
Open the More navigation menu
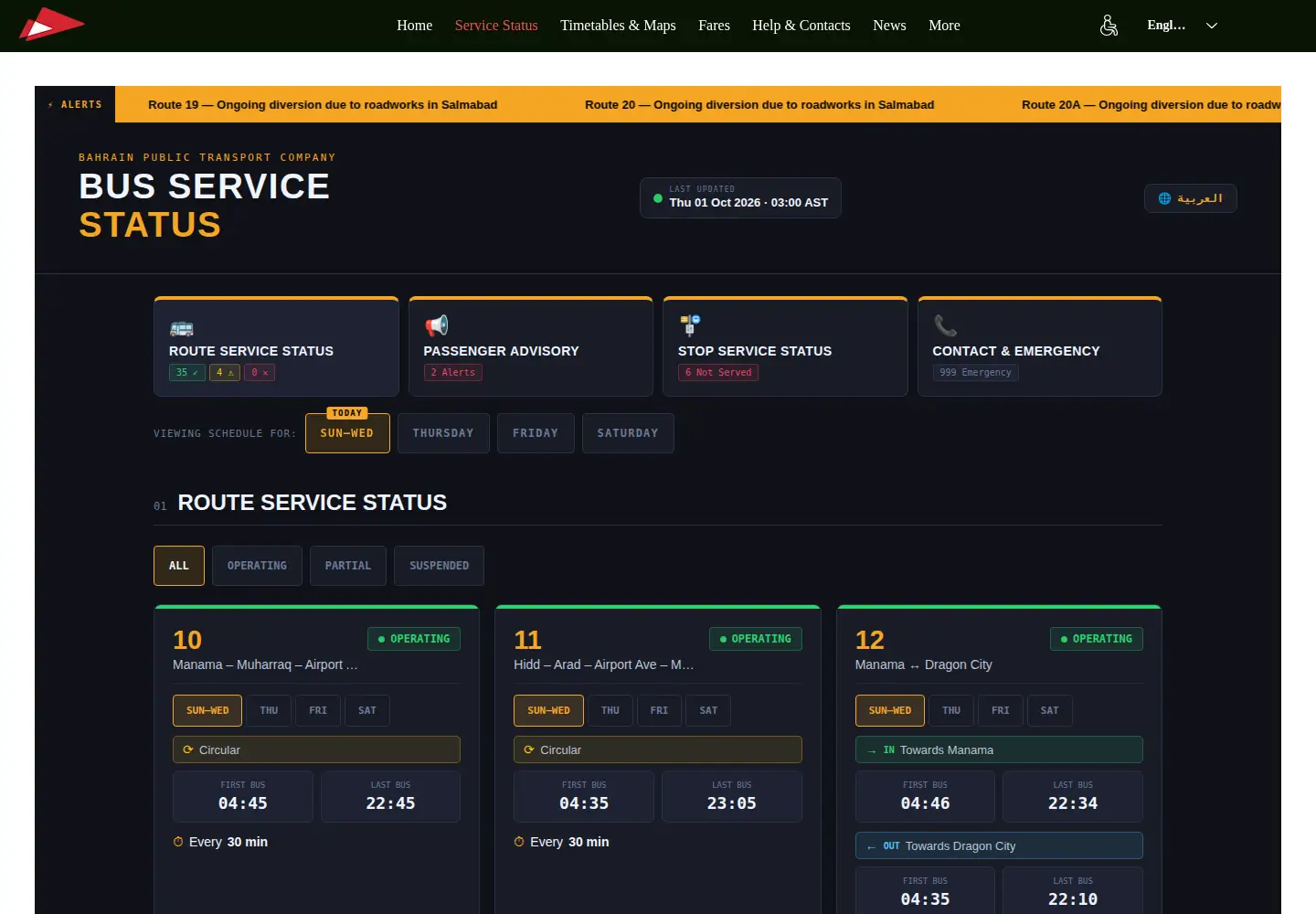tap(944, 26)
